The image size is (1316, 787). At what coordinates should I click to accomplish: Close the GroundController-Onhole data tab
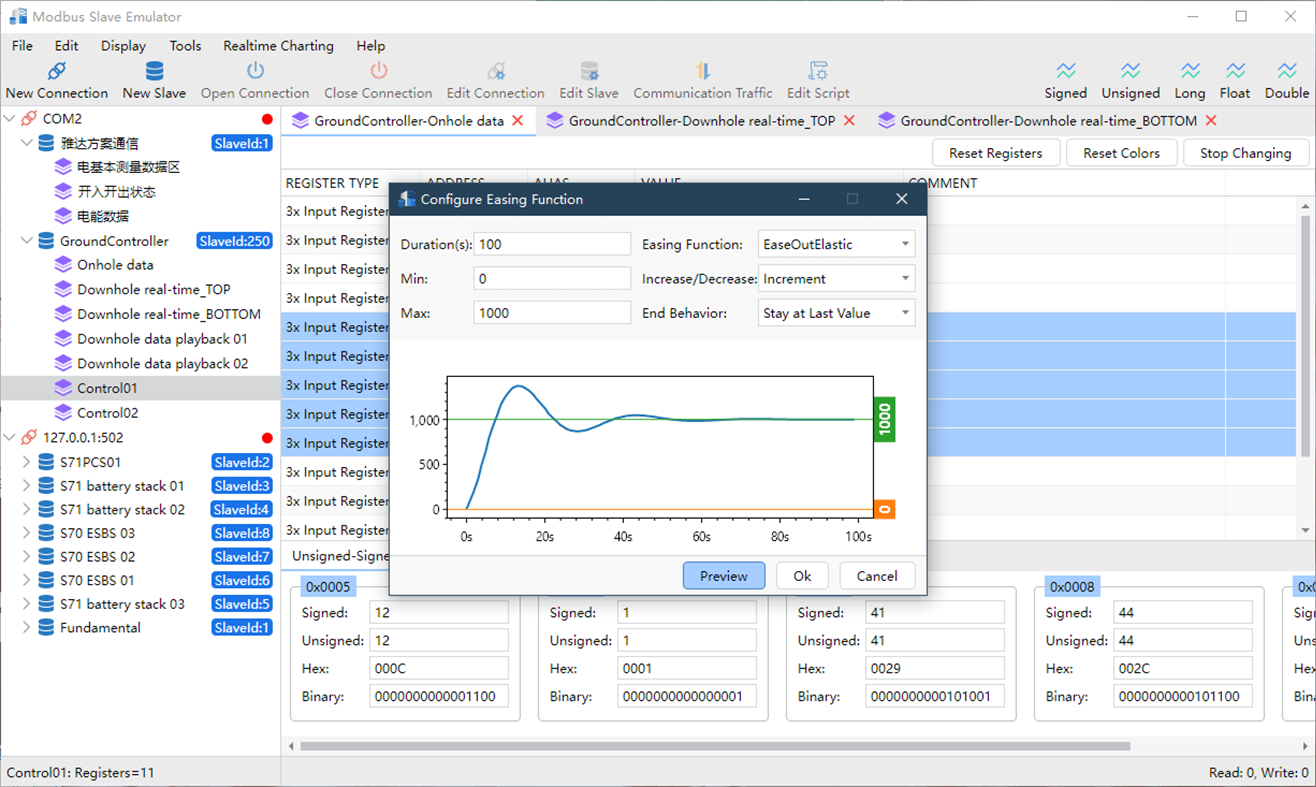coord(518,121)
